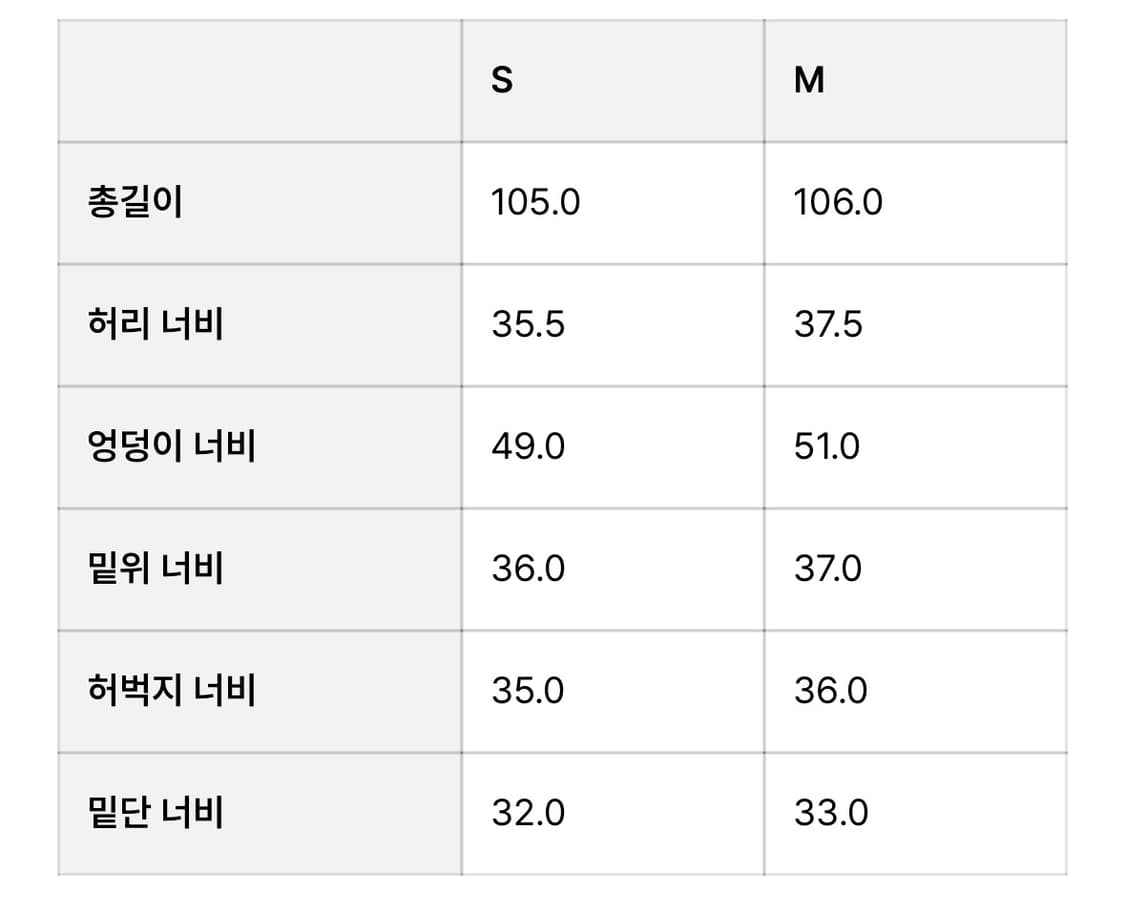Select the 32.0 밑단 너비 cell
The width and height of the screenshot is (1125, 911).
click(528, 812)
